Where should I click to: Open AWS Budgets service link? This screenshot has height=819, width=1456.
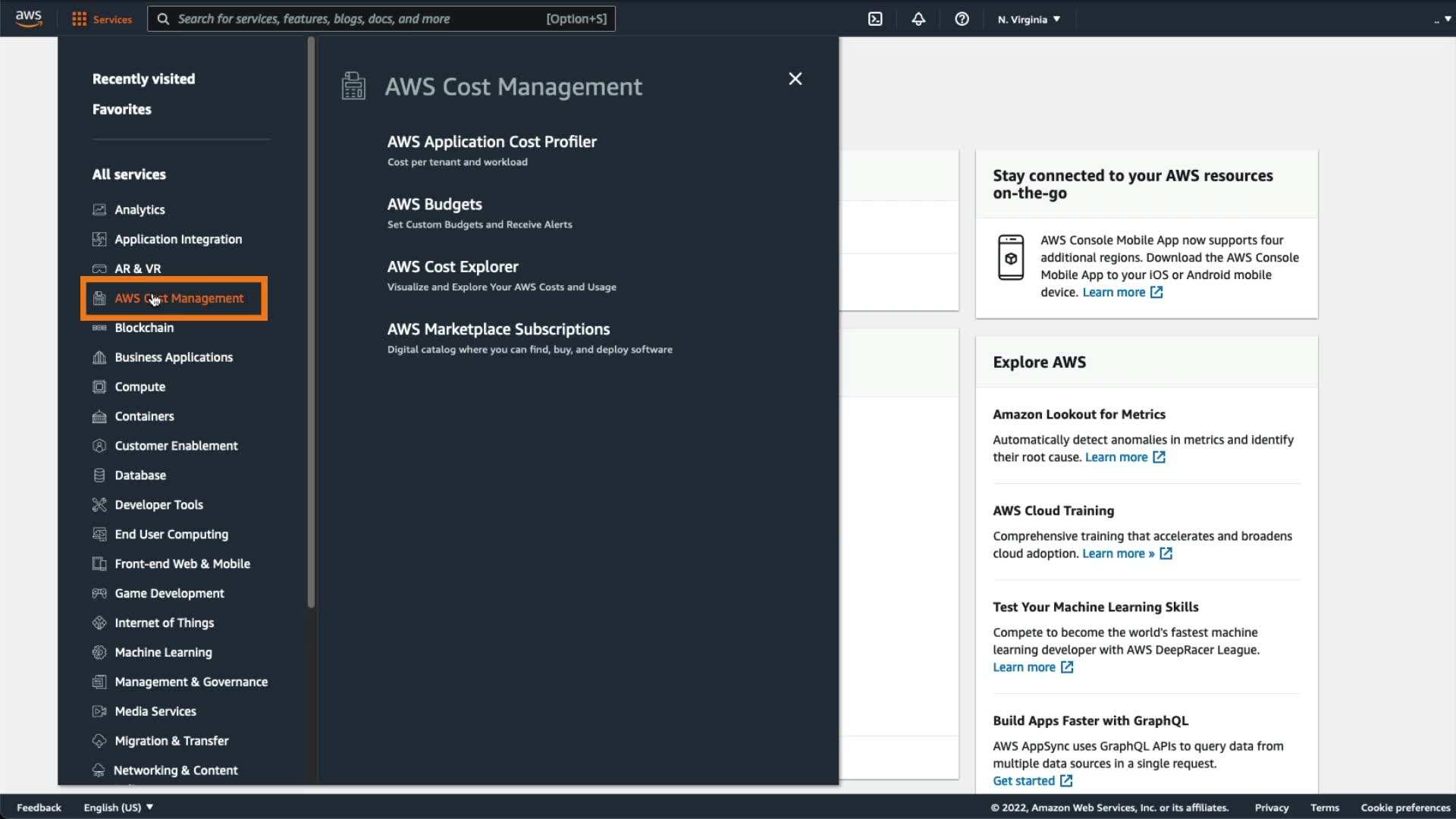pyautogui.click(x=435, y=205)
